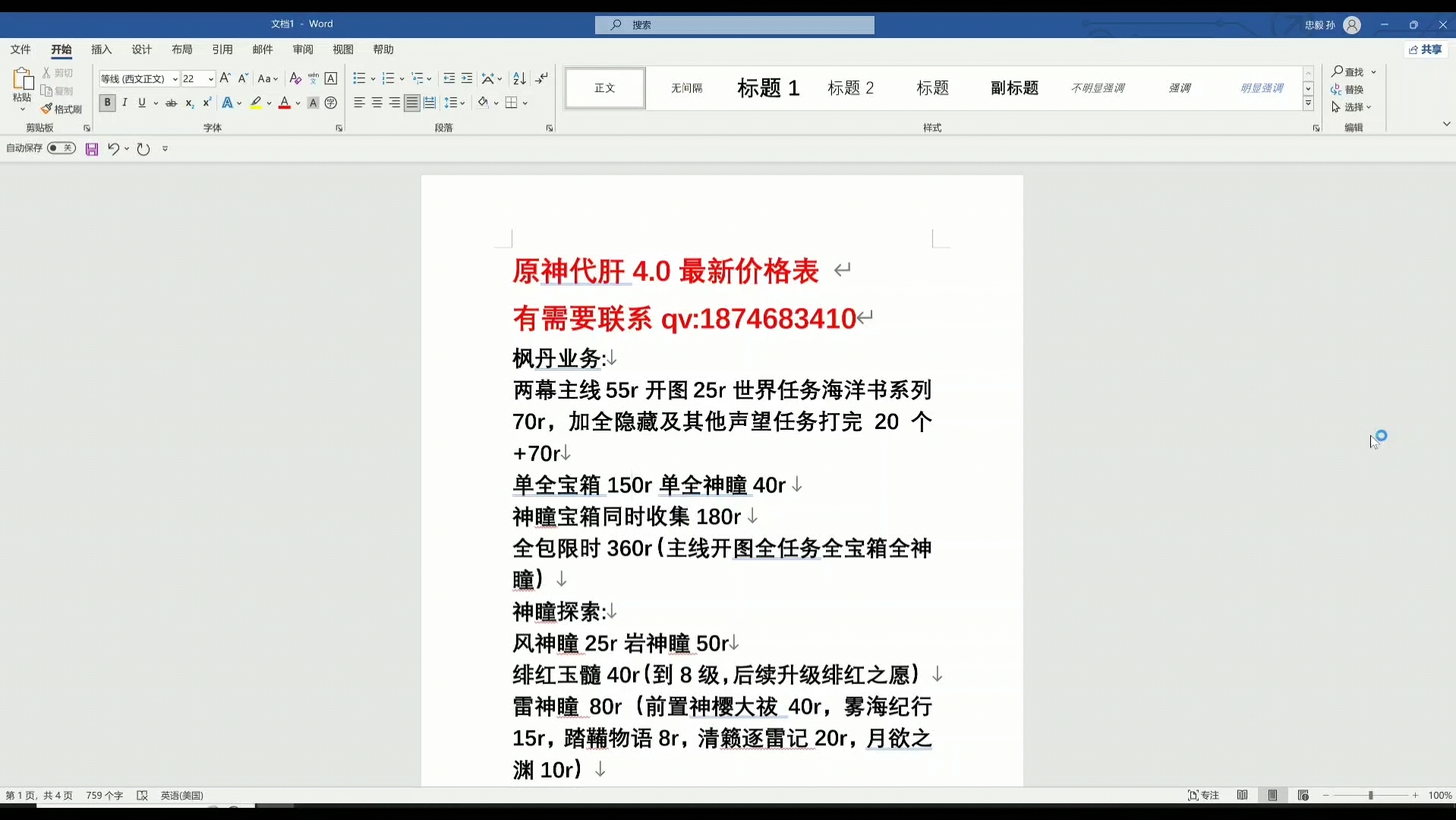Viewport: 1456px width, 820px height.
Task: Open the Customize Quick Access Toolbar dropdown
Action: [165, 149]
